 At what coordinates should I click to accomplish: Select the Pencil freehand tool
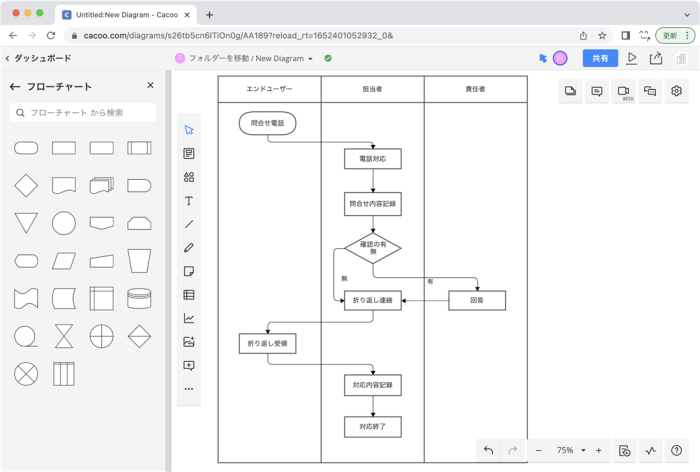(189, 248)
